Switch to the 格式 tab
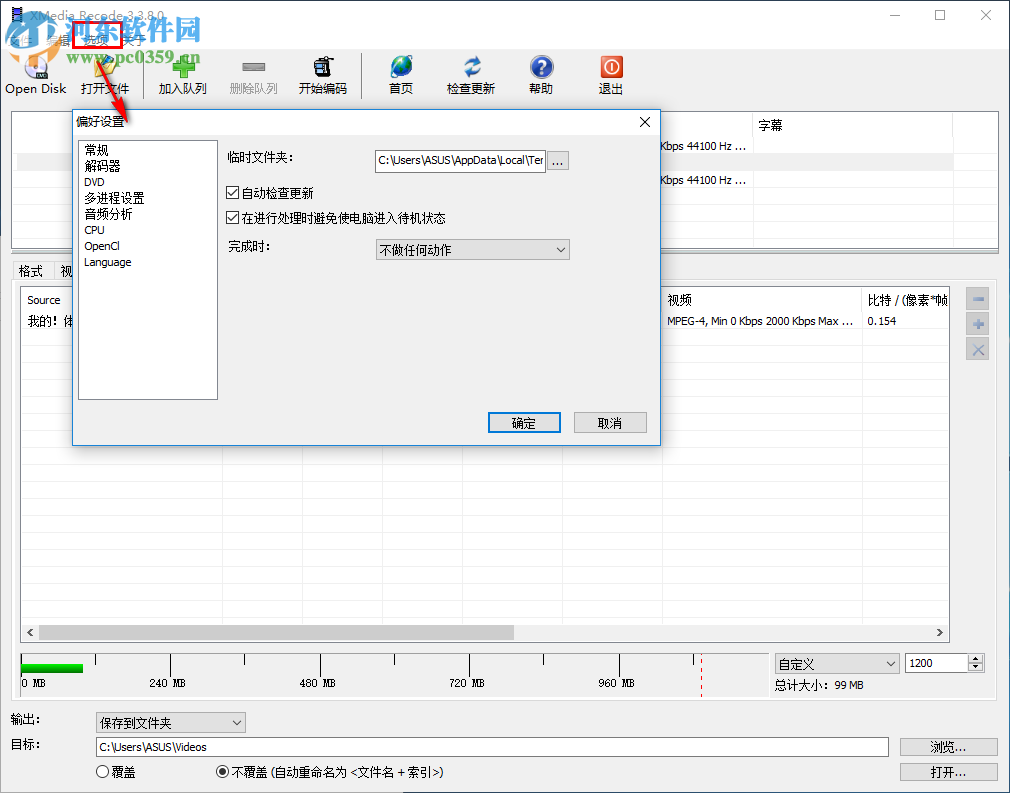 pos(31,270)
